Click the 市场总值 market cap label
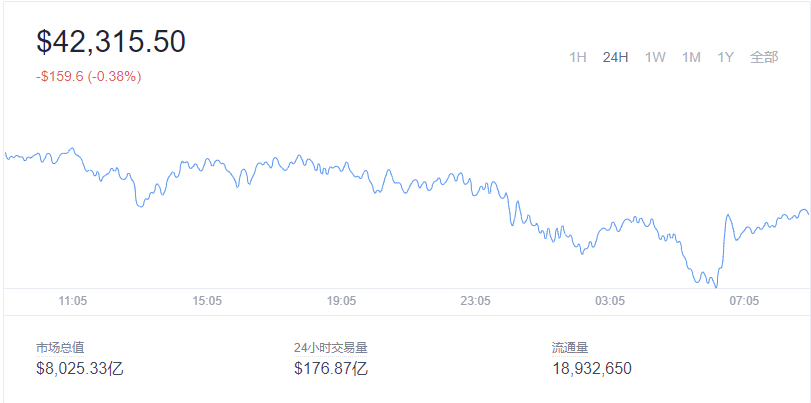Viewport: 811px width, 403px height. tap(60, 347)
